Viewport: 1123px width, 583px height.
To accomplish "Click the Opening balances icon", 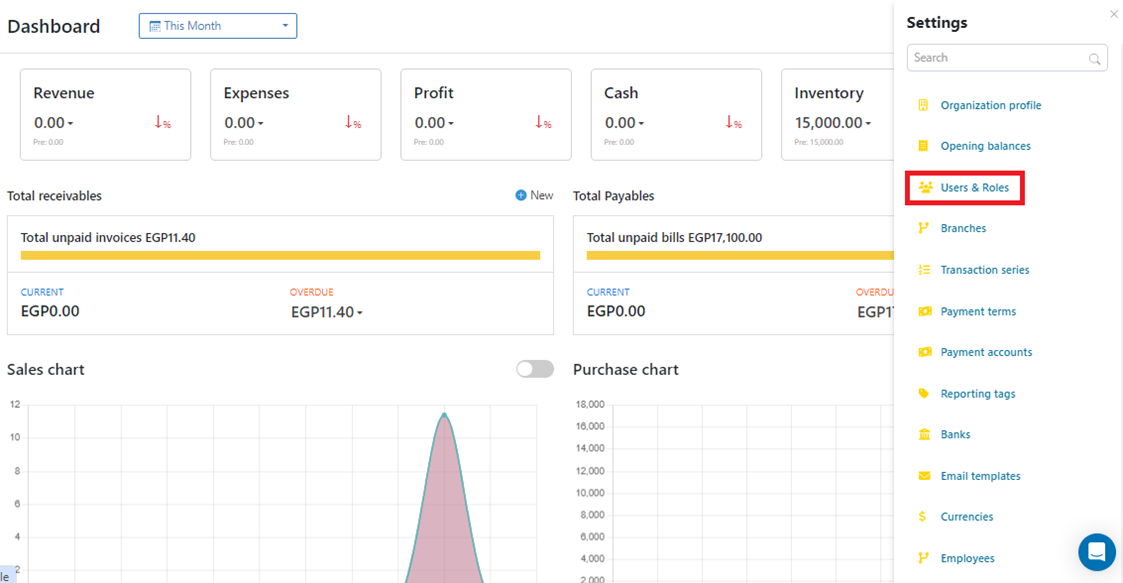I will pos(923,146).
